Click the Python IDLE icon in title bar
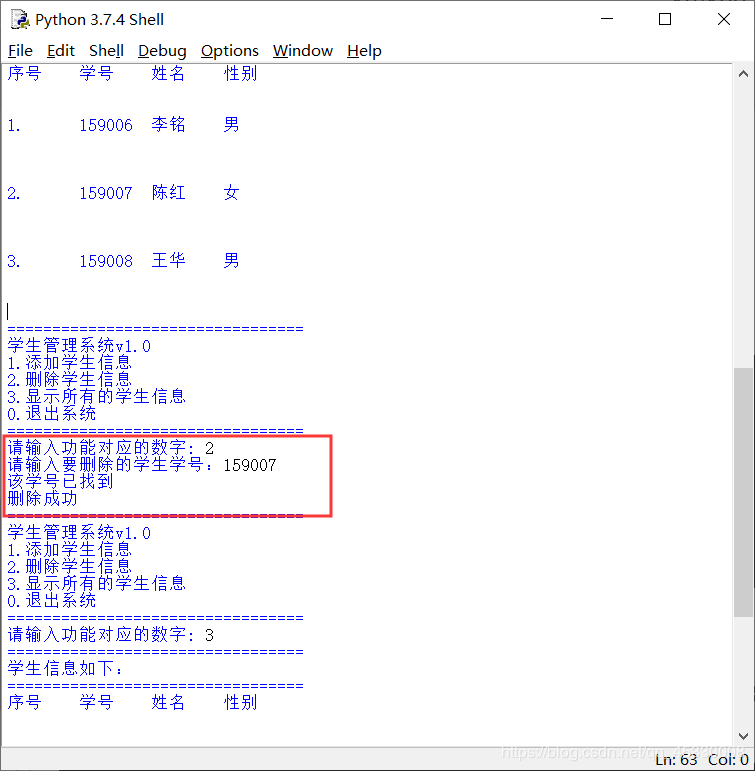This screenshot has width=755, height=771. tap(20, 19)
